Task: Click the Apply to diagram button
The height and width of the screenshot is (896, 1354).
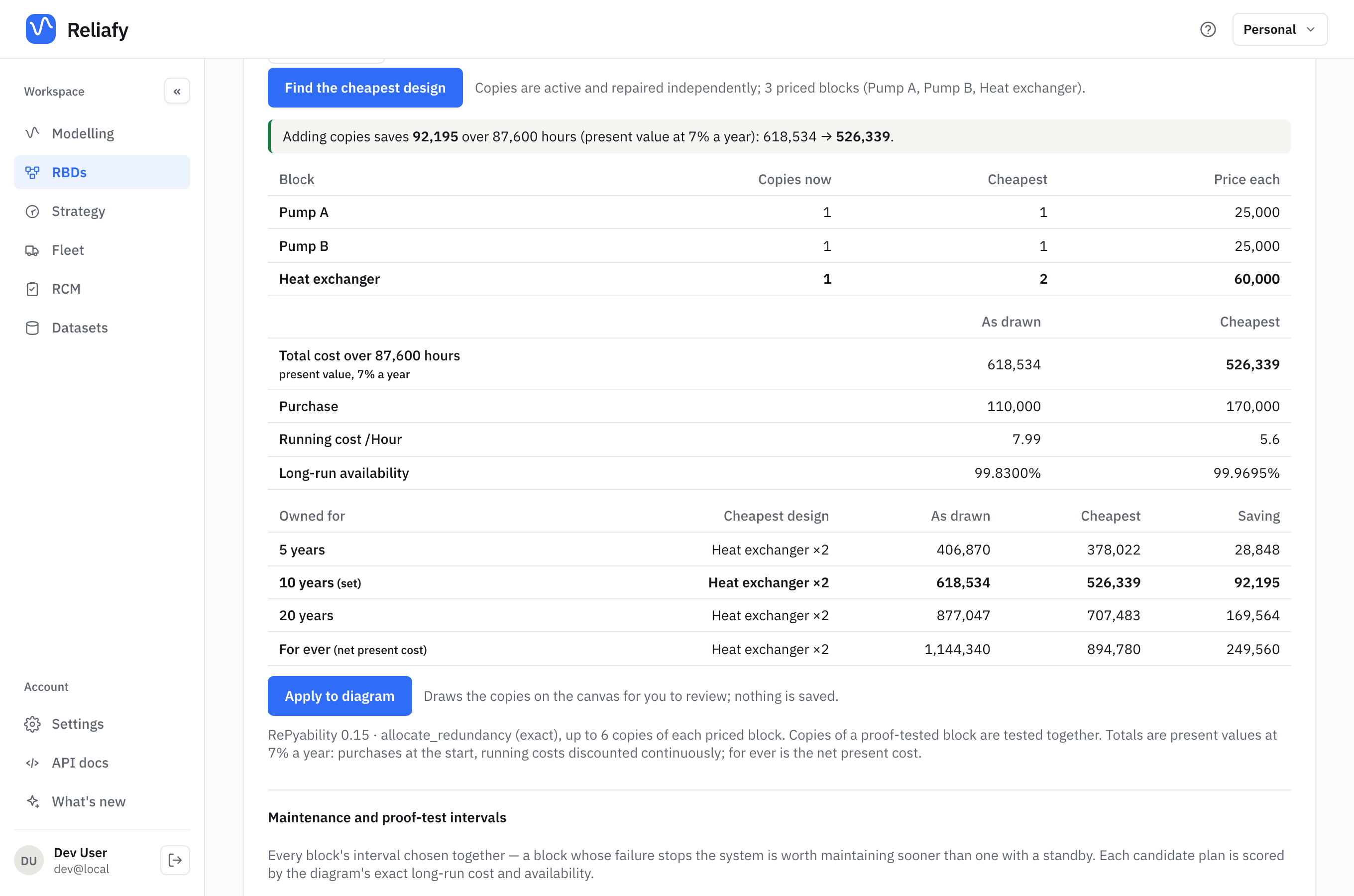Action: coord(339,696)
